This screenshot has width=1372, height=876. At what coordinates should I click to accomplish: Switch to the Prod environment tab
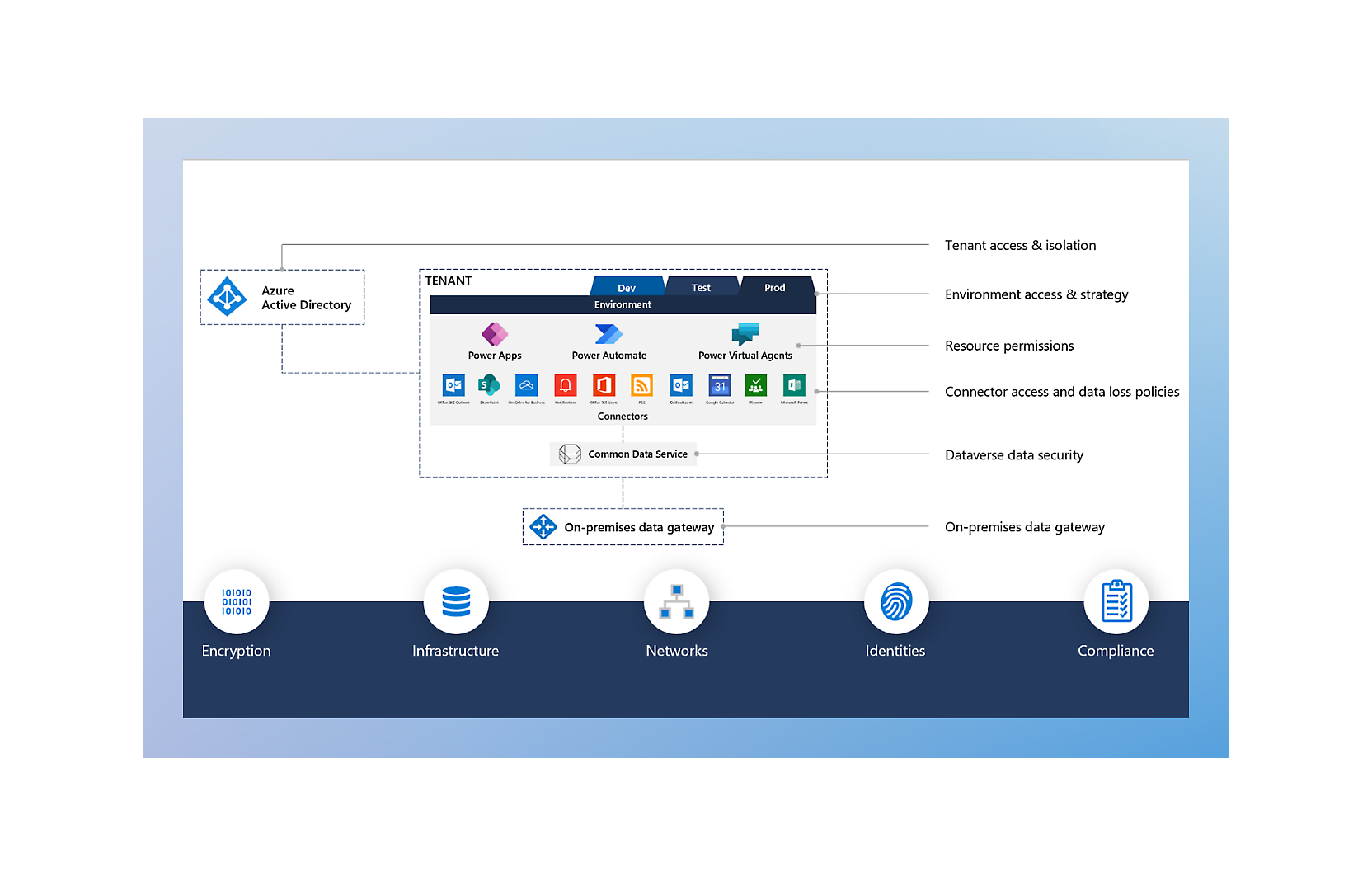point(775,287)
